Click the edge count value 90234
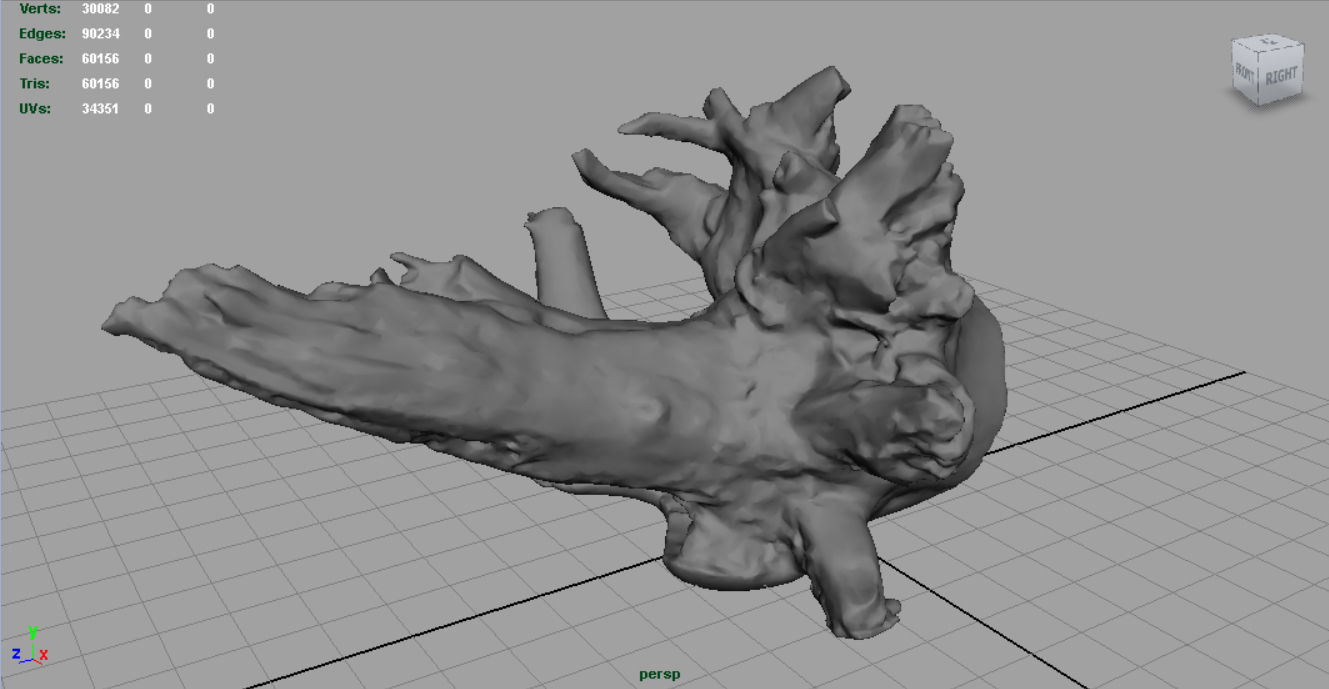1329x689 pixels. [100, 33]
